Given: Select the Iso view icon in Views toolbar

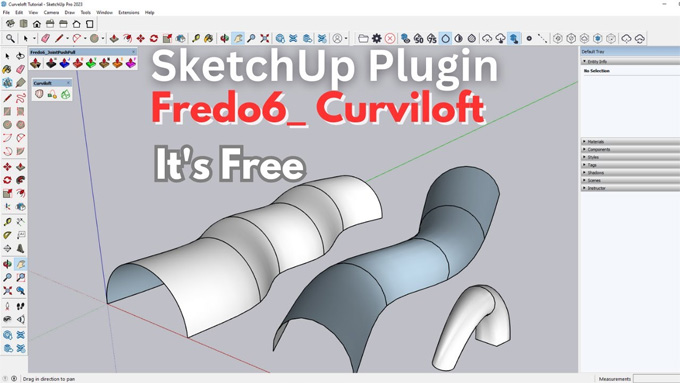Looking at the screenshot, I should click(10, 23).
